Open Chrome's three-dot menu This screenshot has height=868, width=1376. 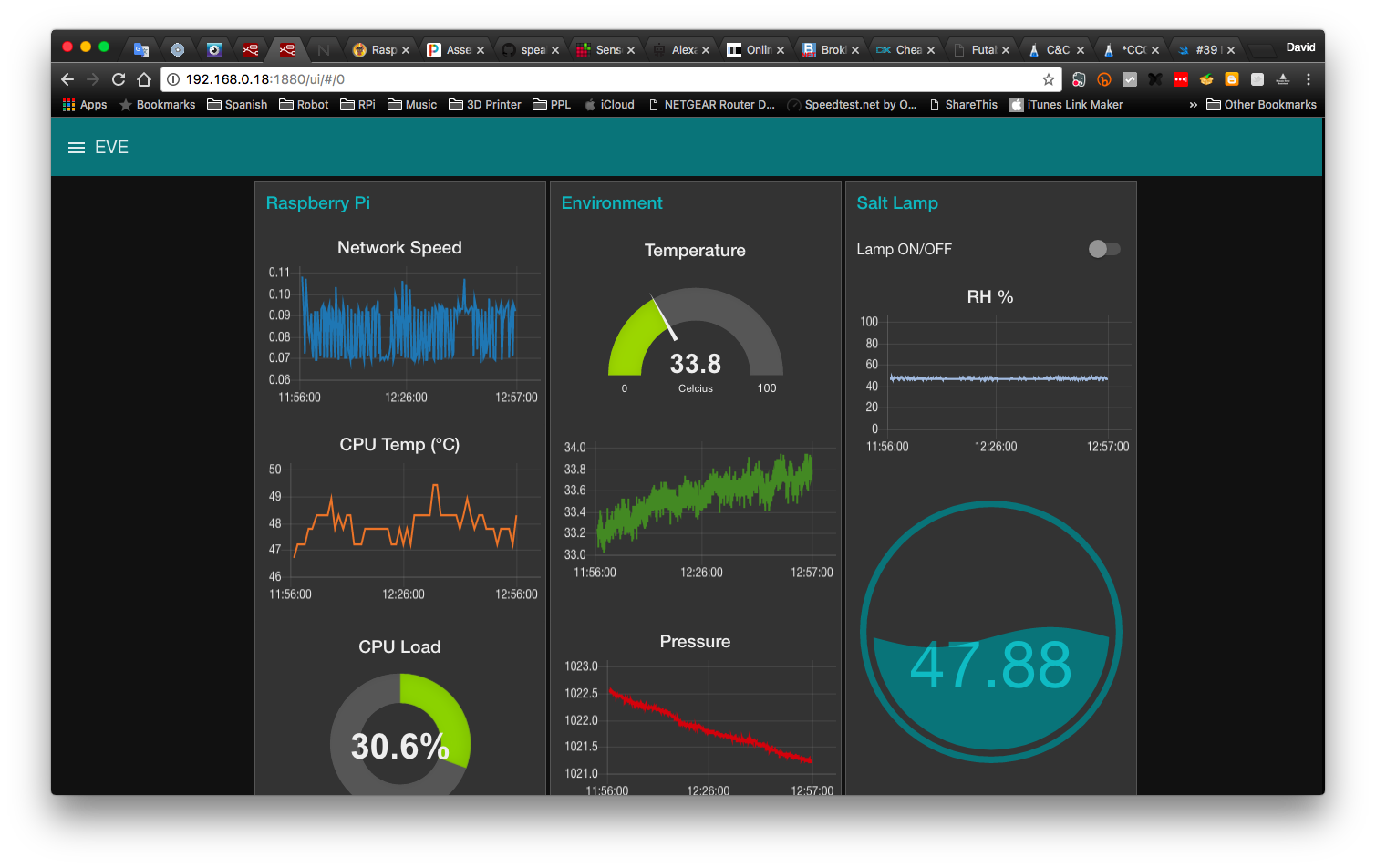click(x=1309, y=79)
